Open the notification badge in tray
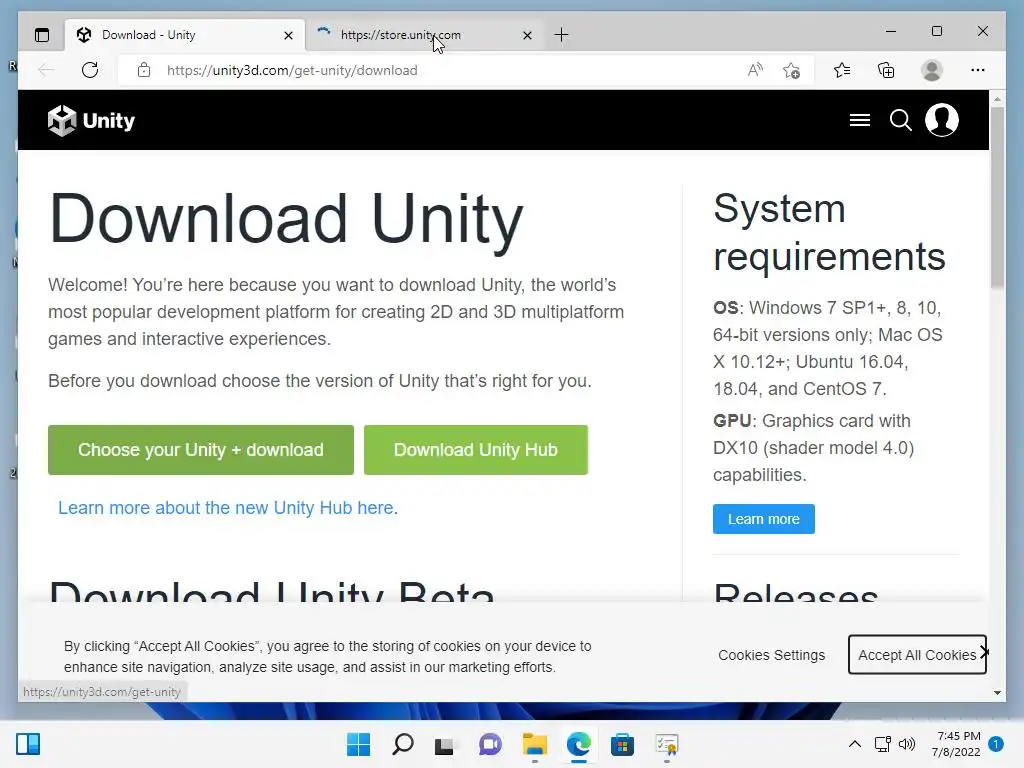 pos(996,744)
